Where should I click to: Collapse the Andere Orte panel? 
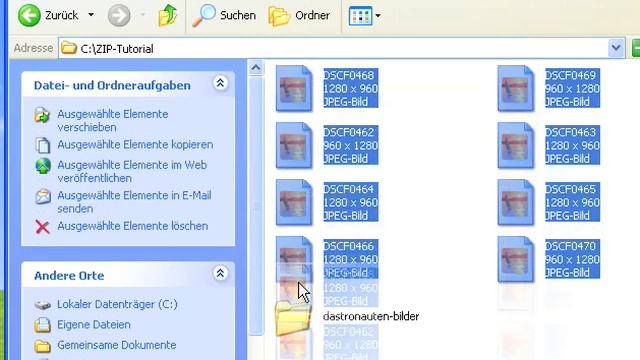click(x=220, y=273)
